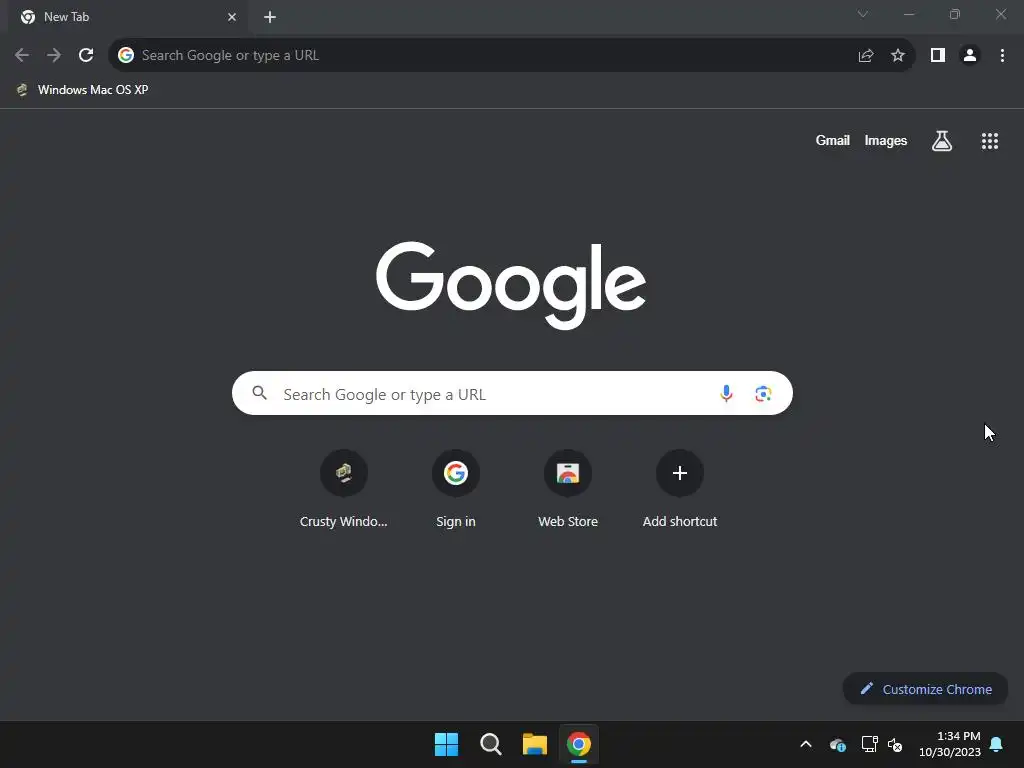The height and width of the screenshot is (768, 1024).
Task: Bookmark this tab with the star icon
Action: pyautogui.click(x=898, y=56)
